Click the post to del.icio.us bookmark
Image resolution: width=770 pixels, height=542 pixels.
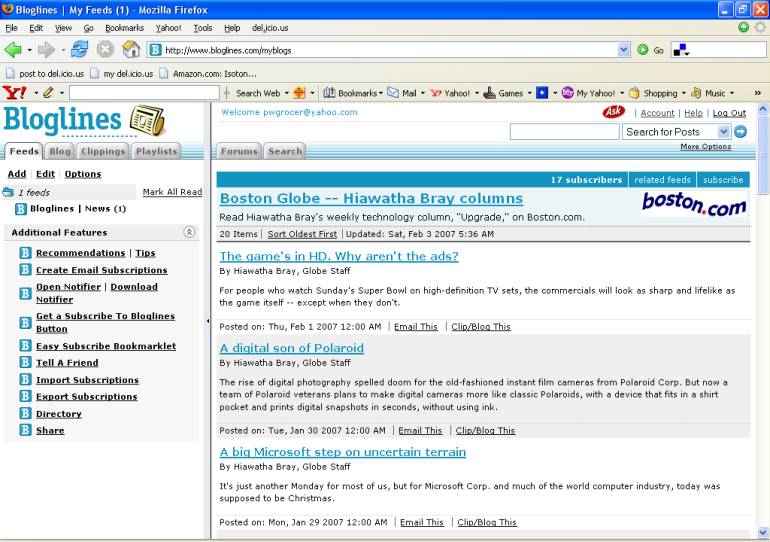click(45, 74)
